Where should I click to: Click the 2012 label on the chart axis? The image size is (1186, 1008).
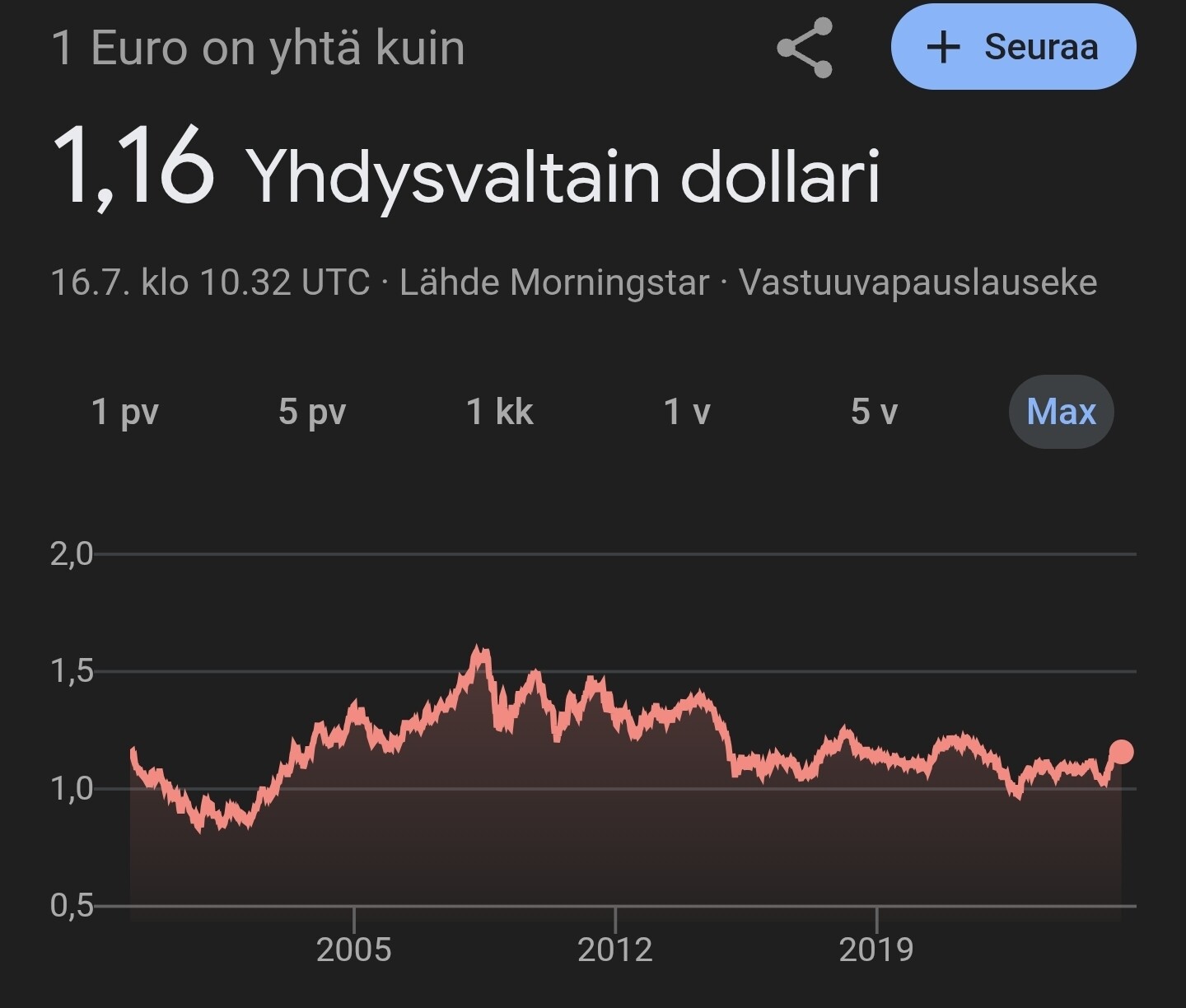[615, 950]
